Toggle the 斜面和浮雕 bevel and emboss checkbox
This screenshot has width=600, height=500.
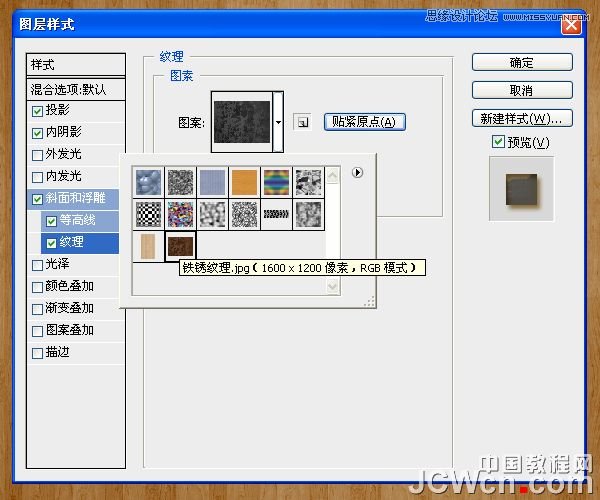click(38, 199)
